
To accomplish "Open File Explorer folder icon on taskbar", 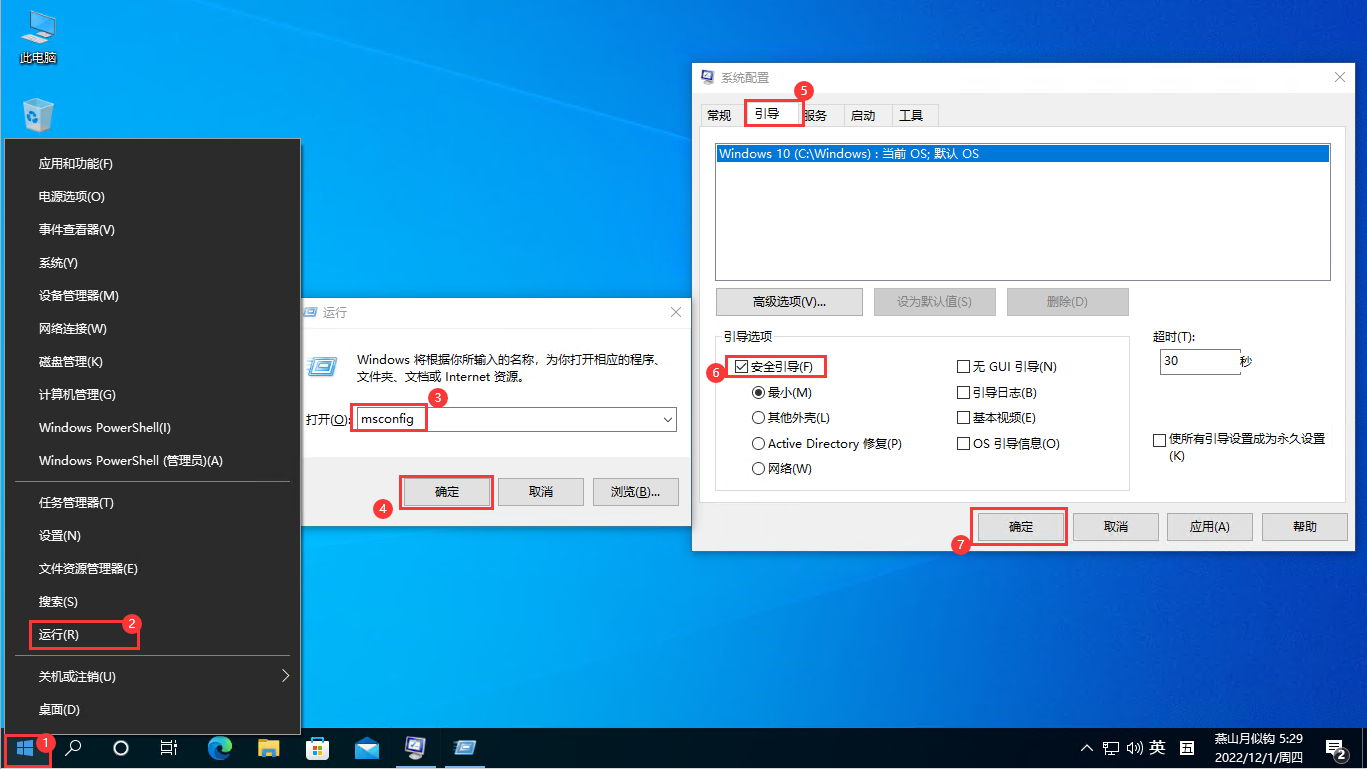I will pos(269,748).
